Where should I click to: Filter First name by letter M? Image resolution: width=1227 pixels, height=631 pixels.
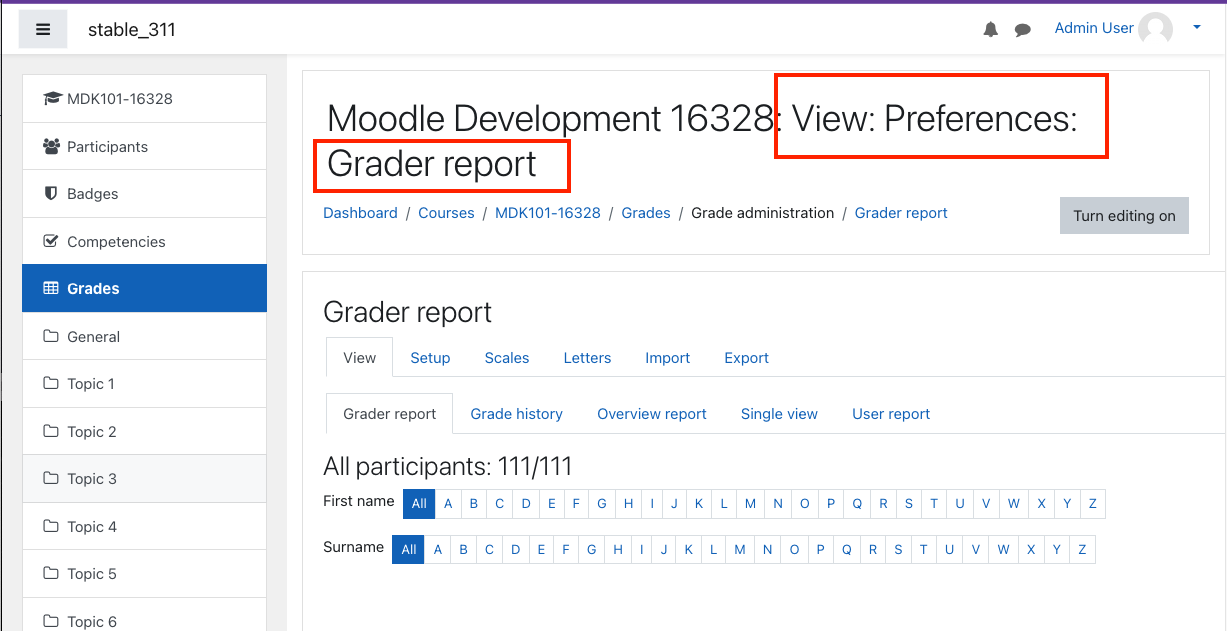click(750, 504)
